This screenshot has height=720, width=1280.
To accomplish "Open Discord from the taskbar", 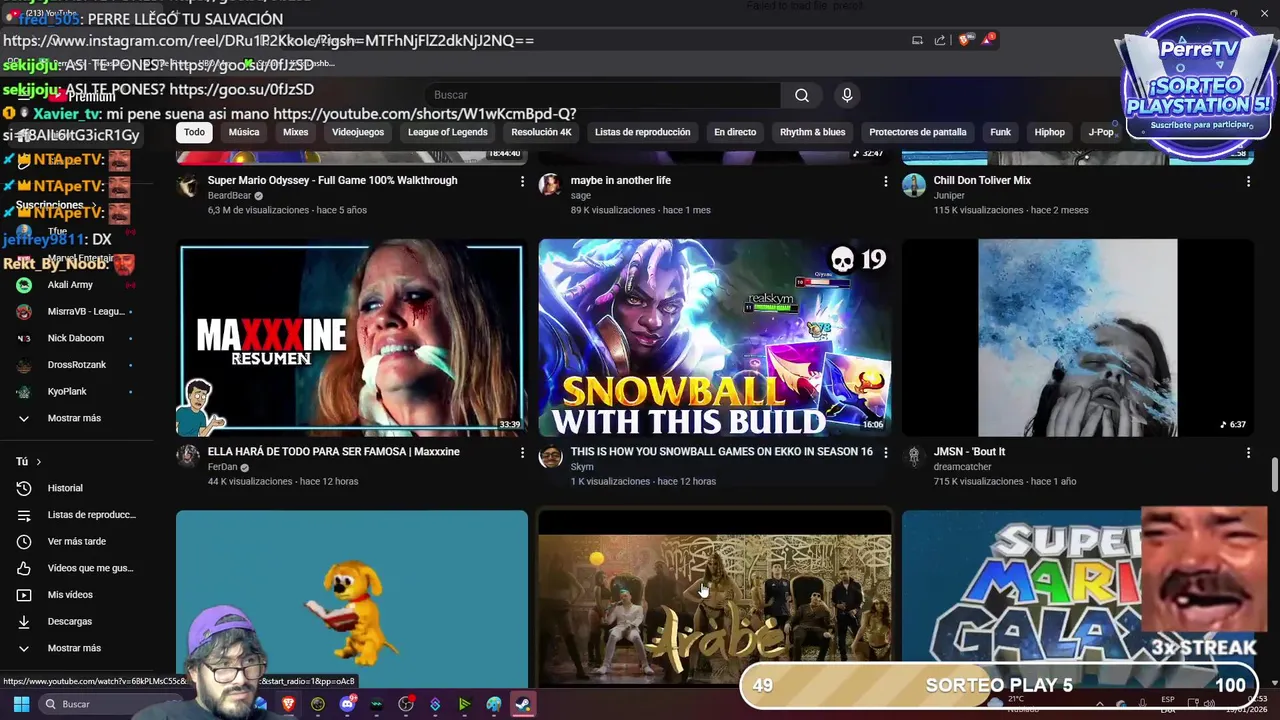I will click(x=347, y=704).
